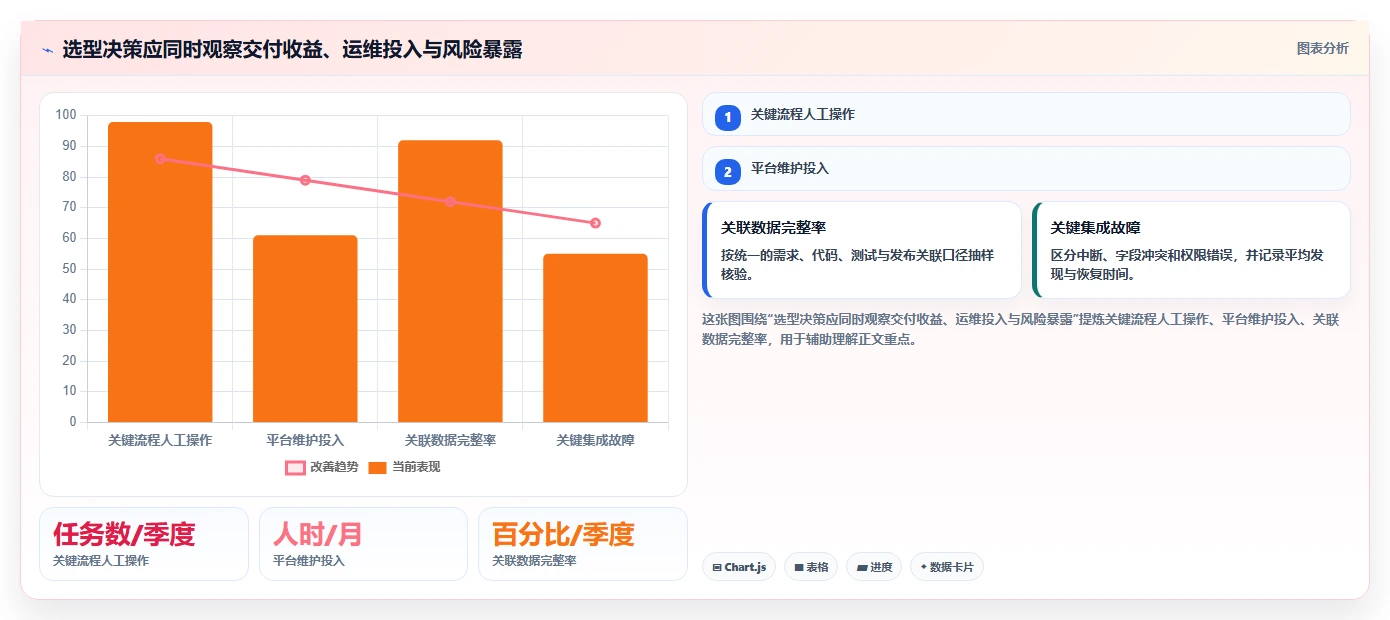Viewport: 1390px width, 620px height.
Task: Click the pink 改善趋势 legend swatch
Action: tap(295, 467)
